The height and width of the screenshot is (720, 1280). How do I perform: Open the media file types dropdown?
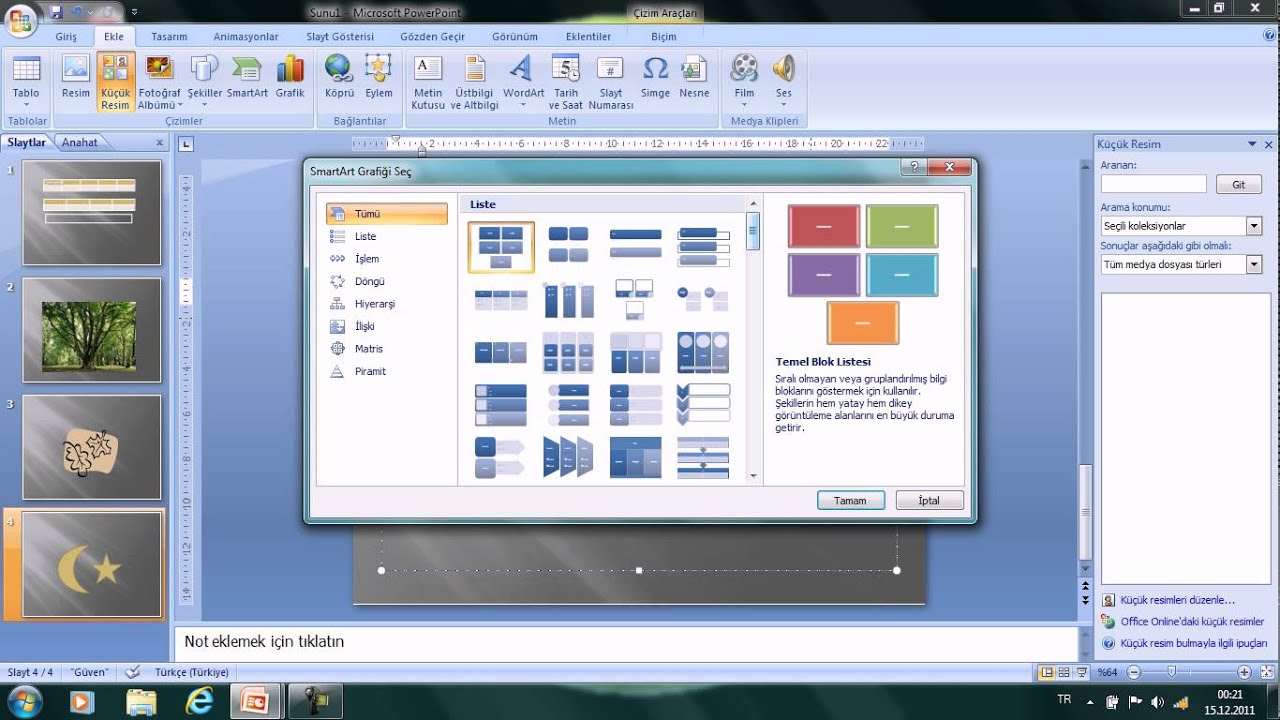(1254, 265)
